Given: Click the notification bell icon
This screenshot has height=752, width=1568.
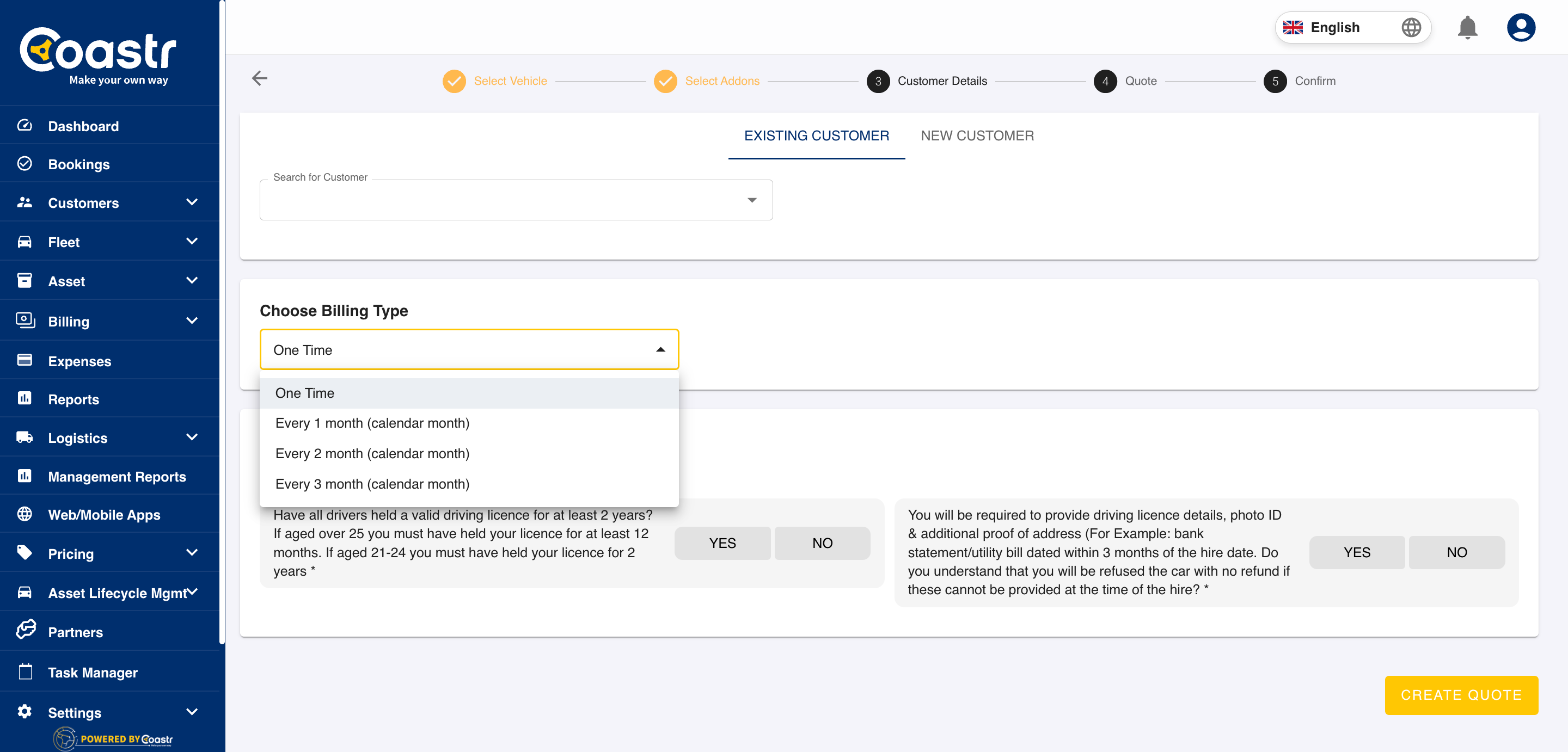Looking at the screenshot, I should click(x=1467, y=27).
